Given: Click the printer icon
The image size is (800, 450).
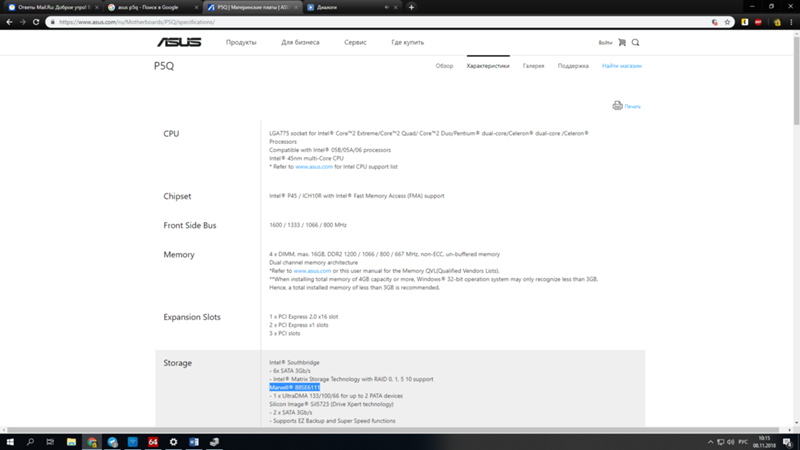Looking at the screenshot, I should click(x=617, y=106).
